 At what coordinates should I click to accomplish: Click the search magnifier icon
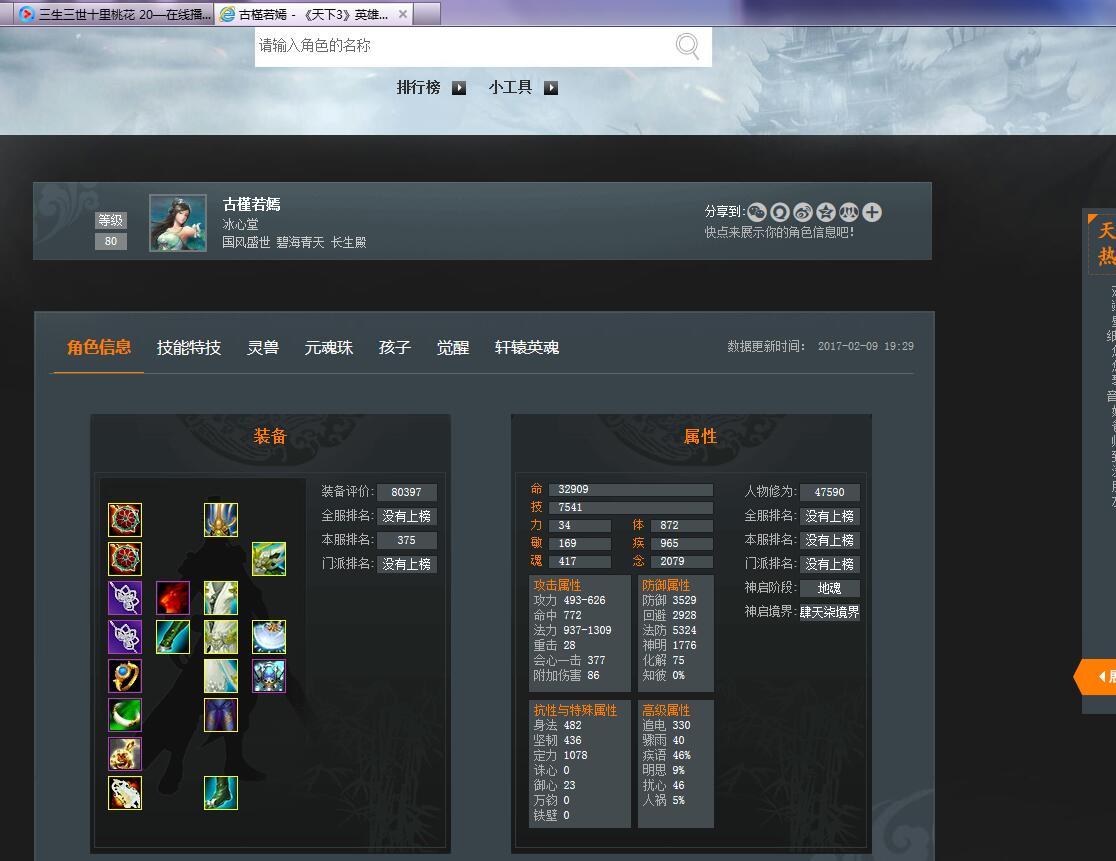pos(688,46)
